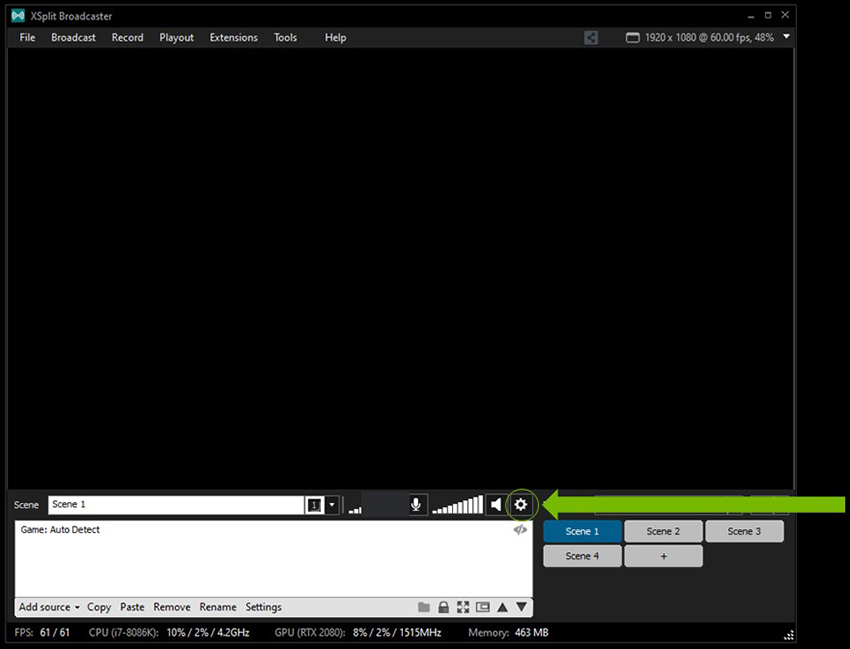This screenshot has width=850, height=649.
Task: Mute the speaker audio
Action: (x=496, y=505)
